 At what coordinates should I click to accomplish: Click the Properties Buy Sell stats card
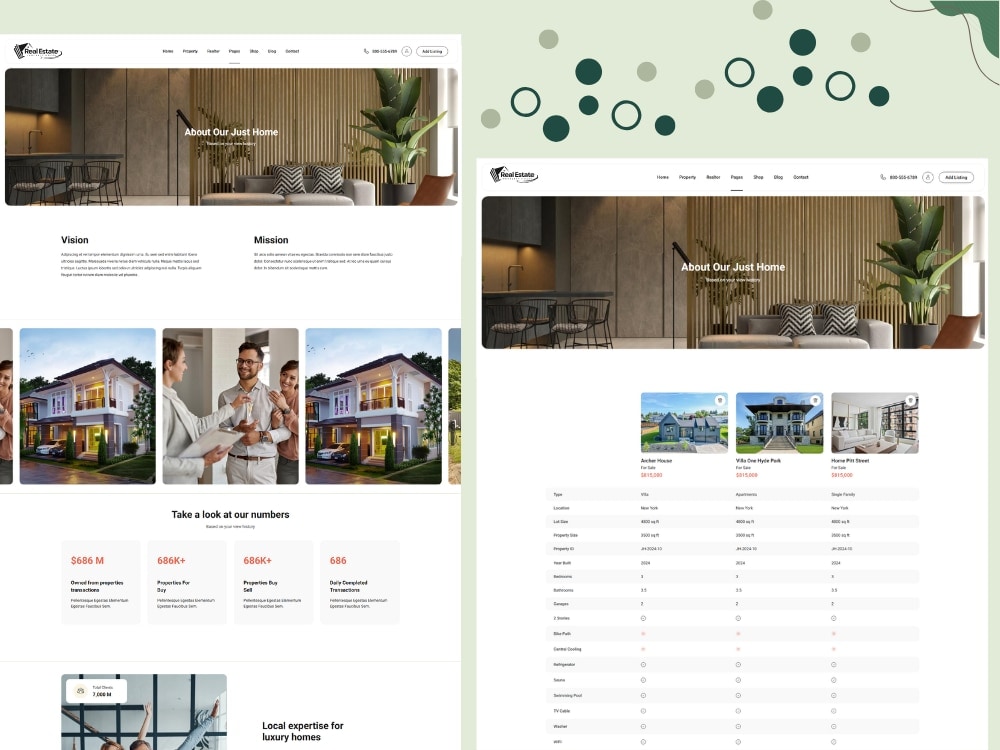coord(274,582)
